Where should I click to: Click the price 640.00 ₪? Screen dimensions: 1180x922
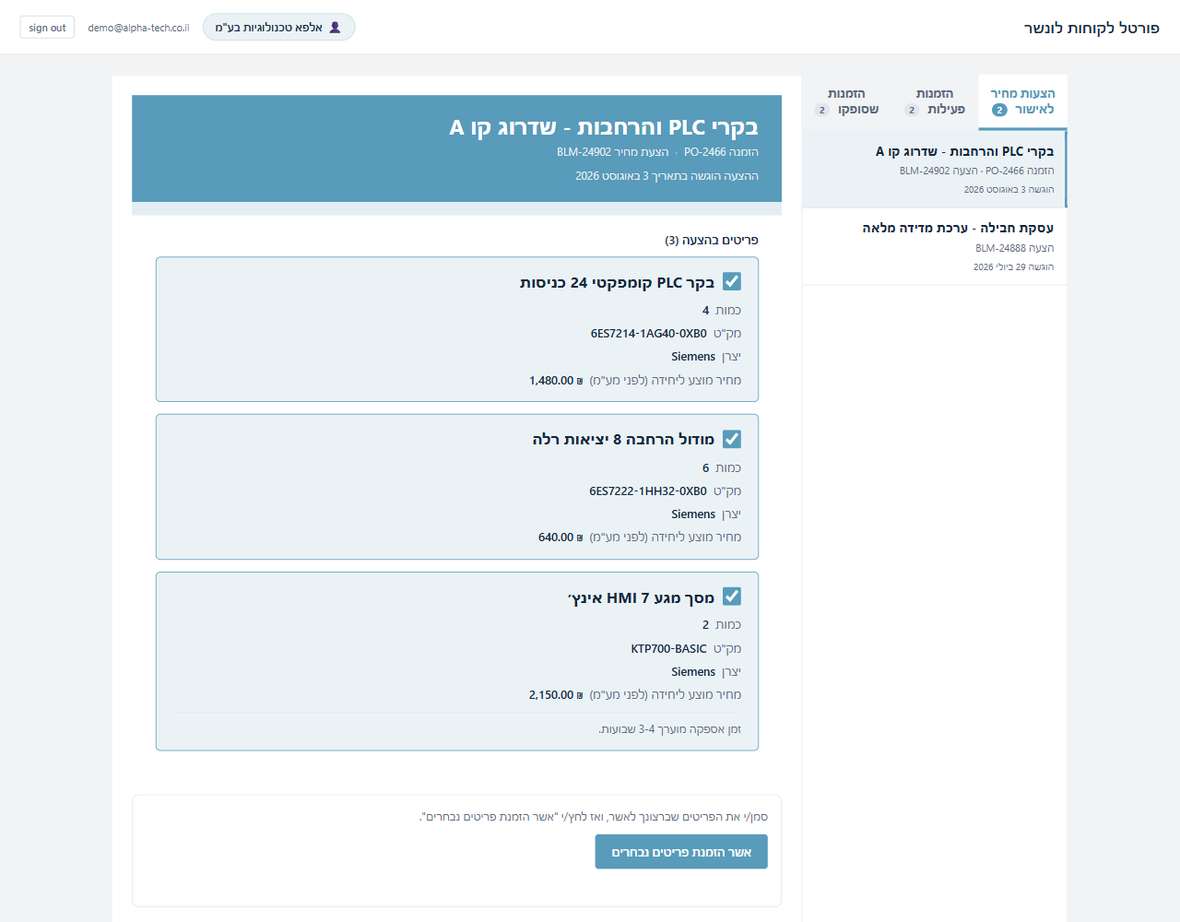(561, 537)
